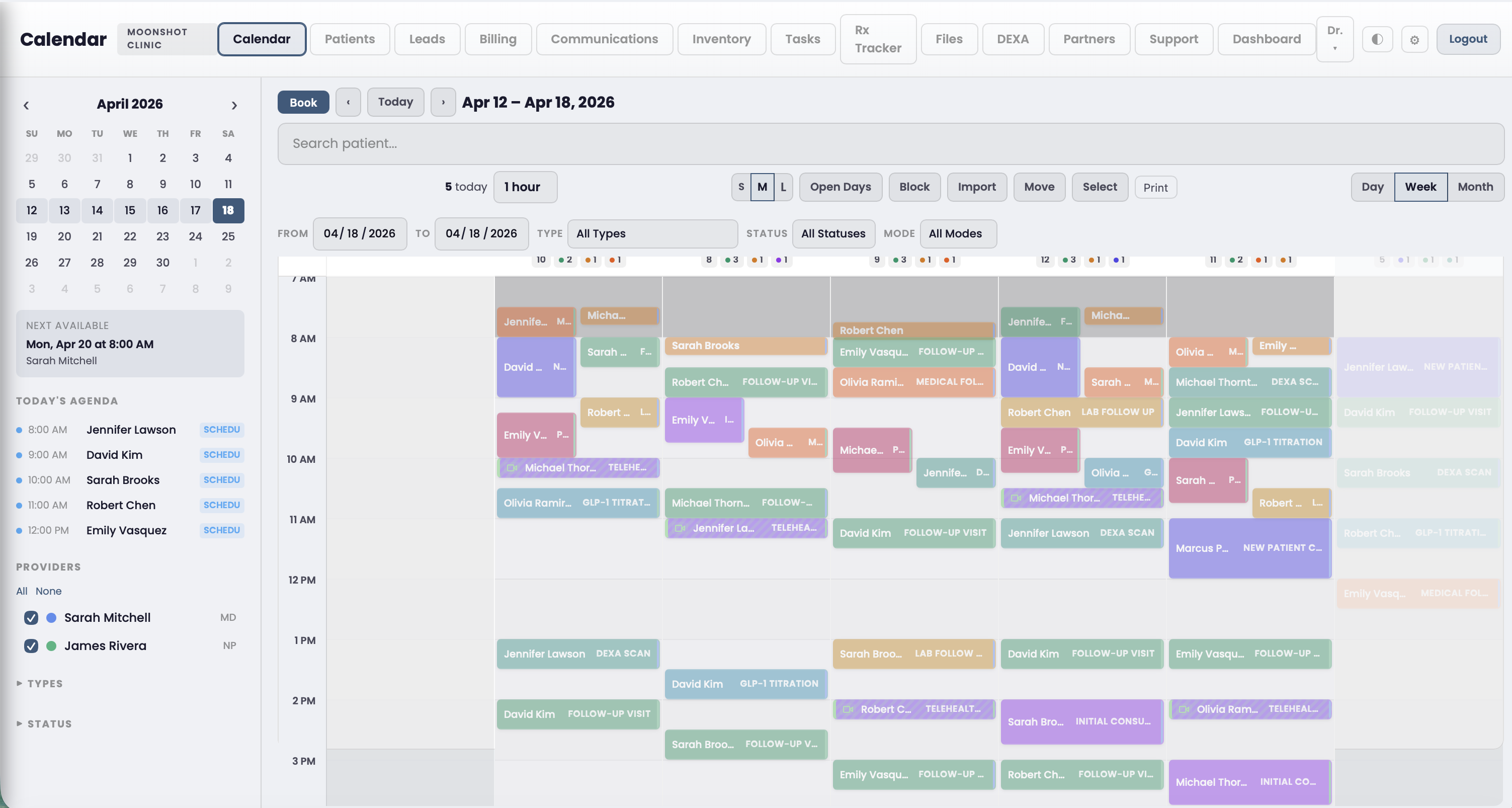The width and height of the screenshot is (1512, 808).
Task: Expand the TYPES section in sidebar
Action: pos(40,684)
